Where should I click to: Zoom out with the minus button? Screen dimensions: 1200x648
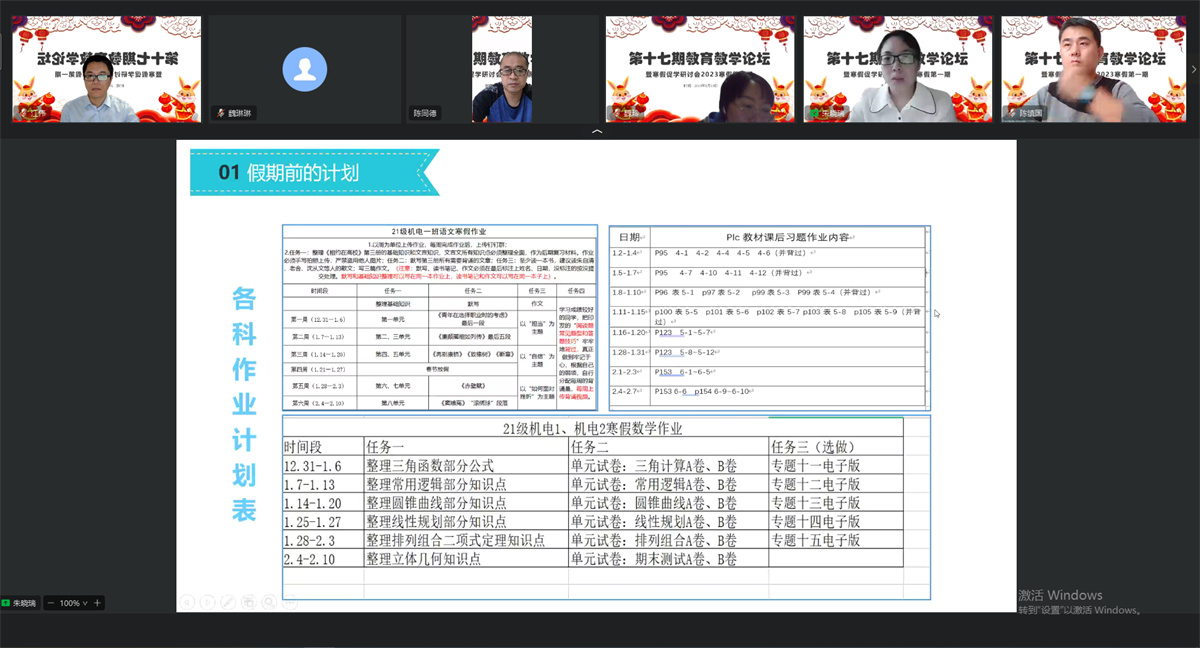pos(50,603)
